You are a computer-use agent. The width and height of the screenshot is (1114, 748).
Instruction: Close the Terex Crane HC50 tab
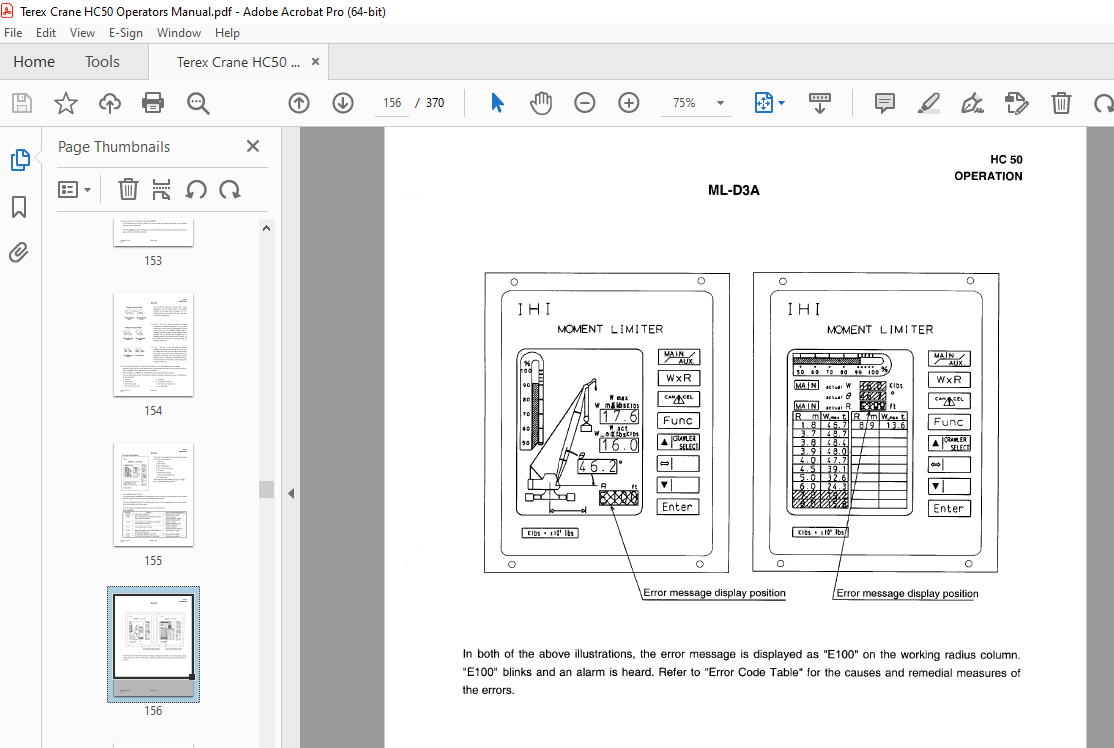tap(315, 62)
